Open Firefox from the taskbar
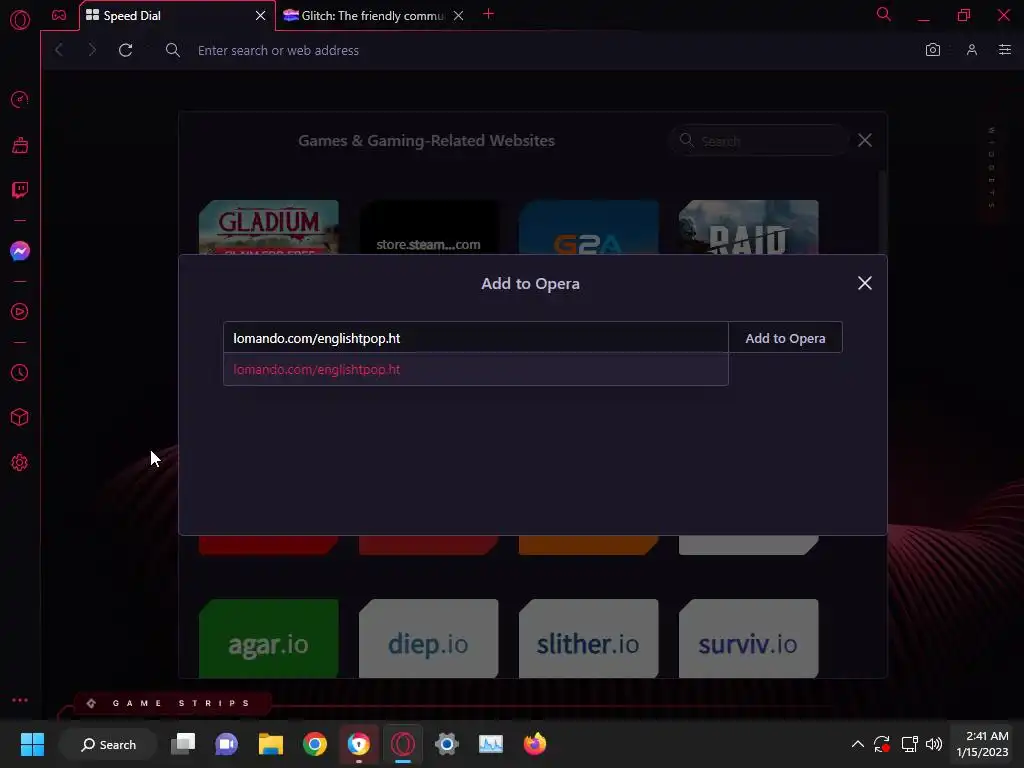Viewport: 1024px width, 768px height. 535,744
